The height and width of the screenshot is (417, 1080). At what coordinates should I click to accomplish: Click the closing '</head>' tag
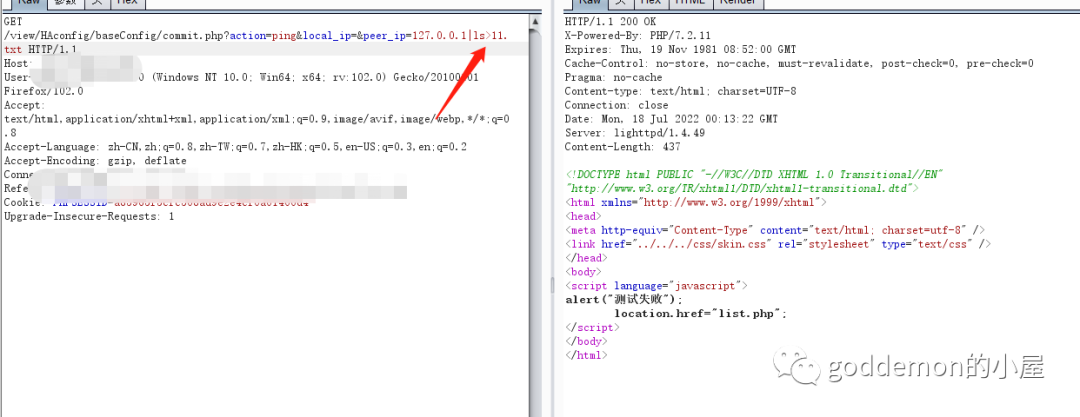point(586,258)
